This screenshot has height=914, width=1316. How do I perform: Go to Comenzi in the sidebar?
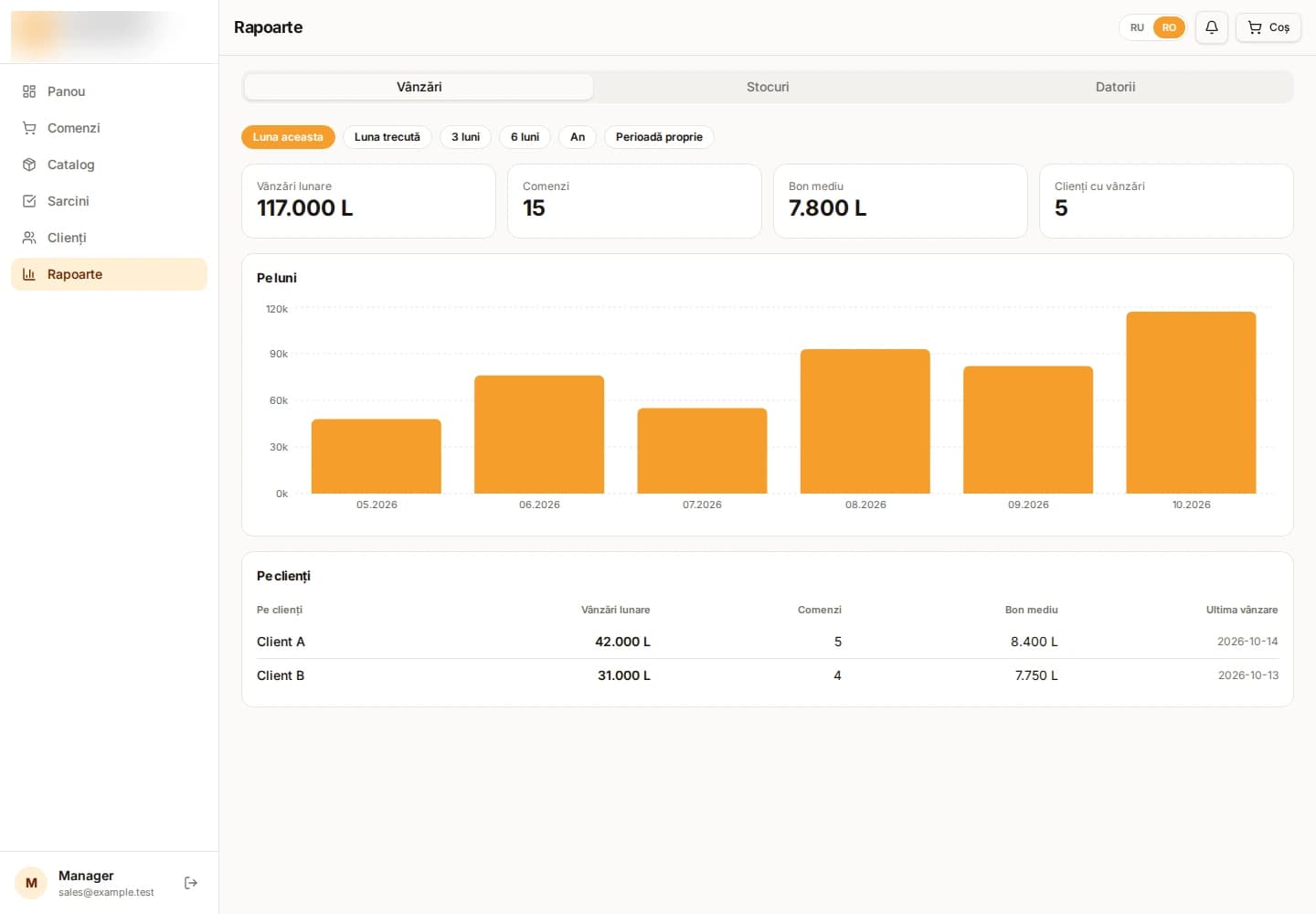point(109,128)
